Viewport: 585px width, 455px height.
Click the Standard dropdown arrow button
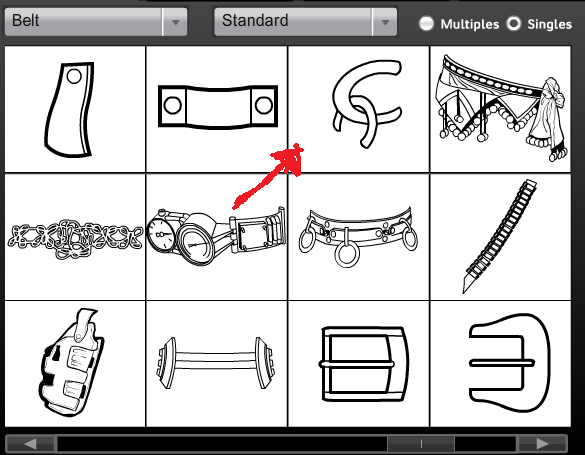[385, 22]
